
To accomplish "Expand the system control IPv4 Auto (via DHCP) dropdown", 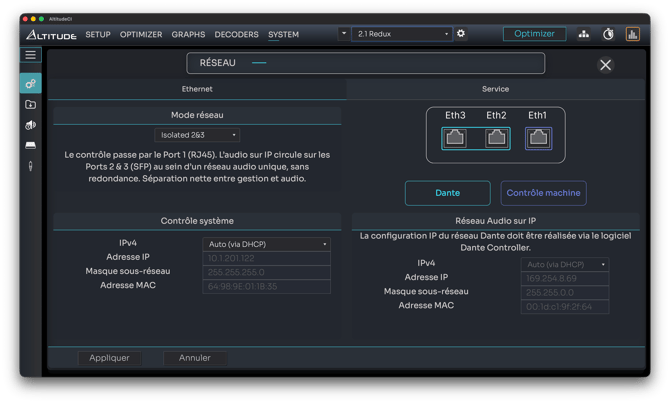I will pos(267,244).
